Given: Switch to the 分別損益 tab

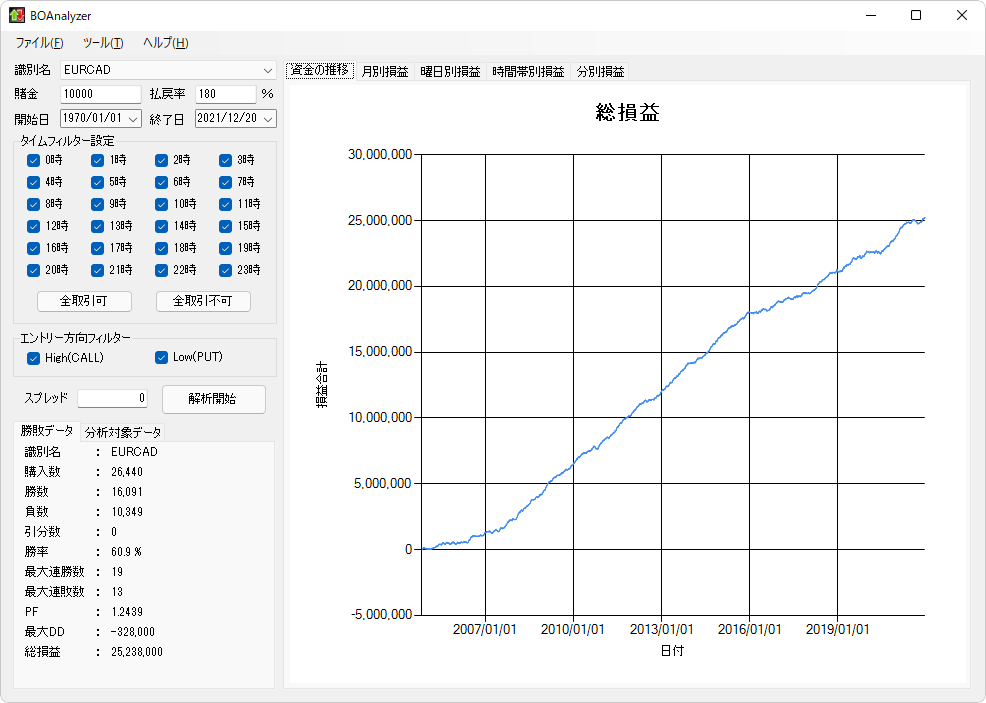Looking at the screenshot, I should pyautogui.click(x=601, y=72).
